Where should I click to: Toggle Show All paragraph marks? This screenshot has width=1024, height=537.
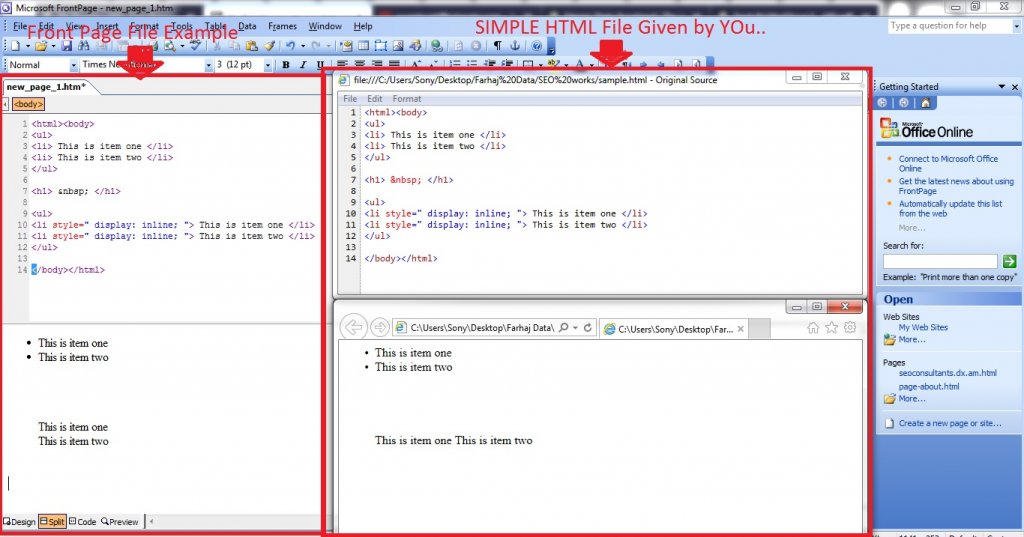pos(498,46)
